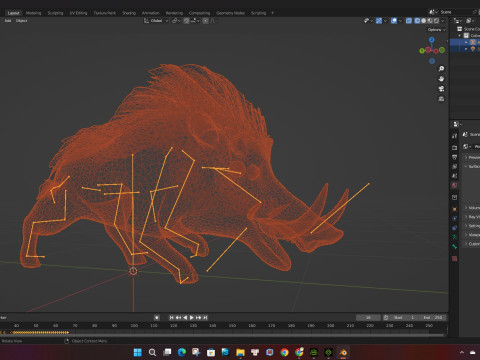
Task: Open the pivot point dropdown
Action: click(x=176, y=21)
